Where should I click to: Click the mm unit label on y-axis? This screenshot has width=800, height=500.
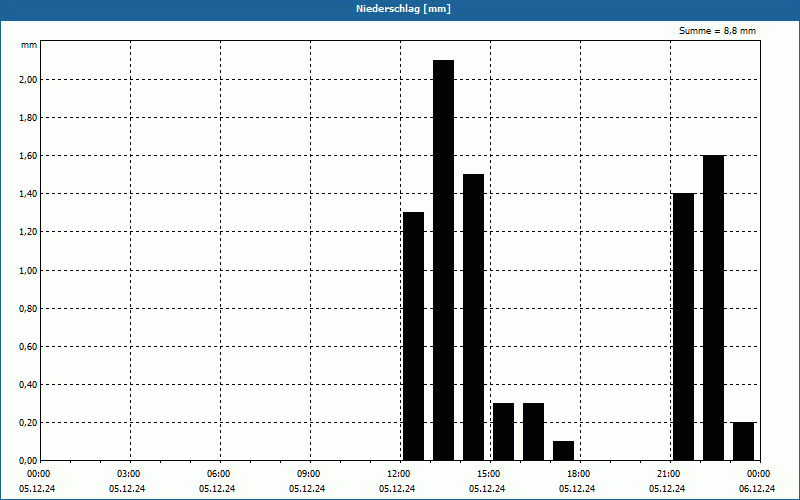coord(29,45)
